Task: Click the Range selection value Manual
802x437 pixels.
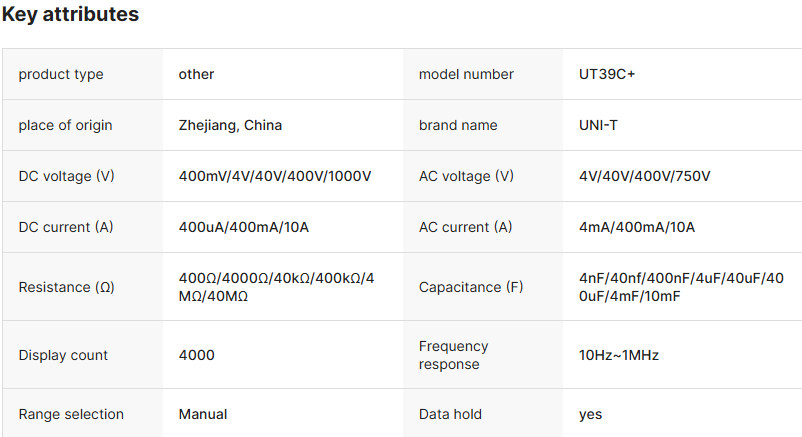Action: 203,414
